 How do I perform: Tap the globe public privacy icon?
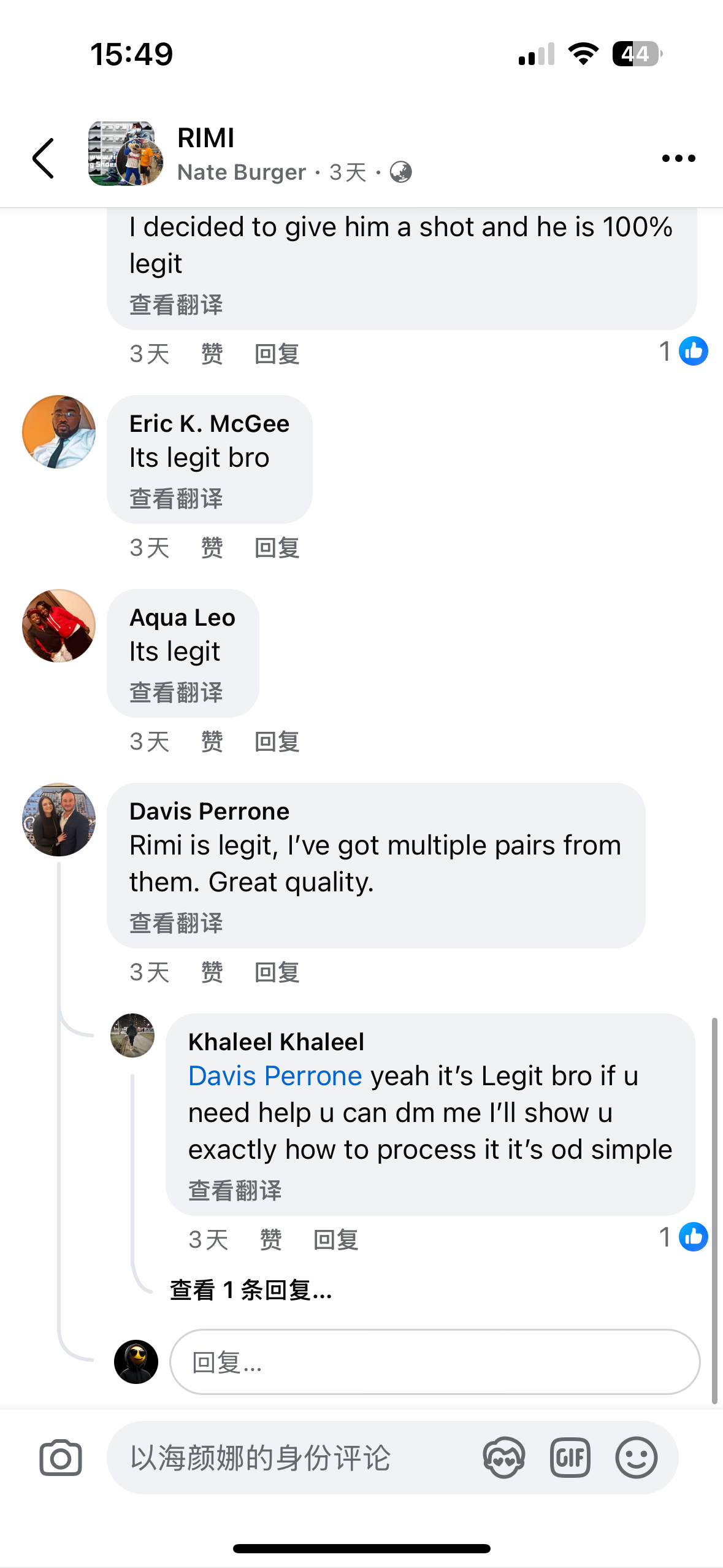400,172
